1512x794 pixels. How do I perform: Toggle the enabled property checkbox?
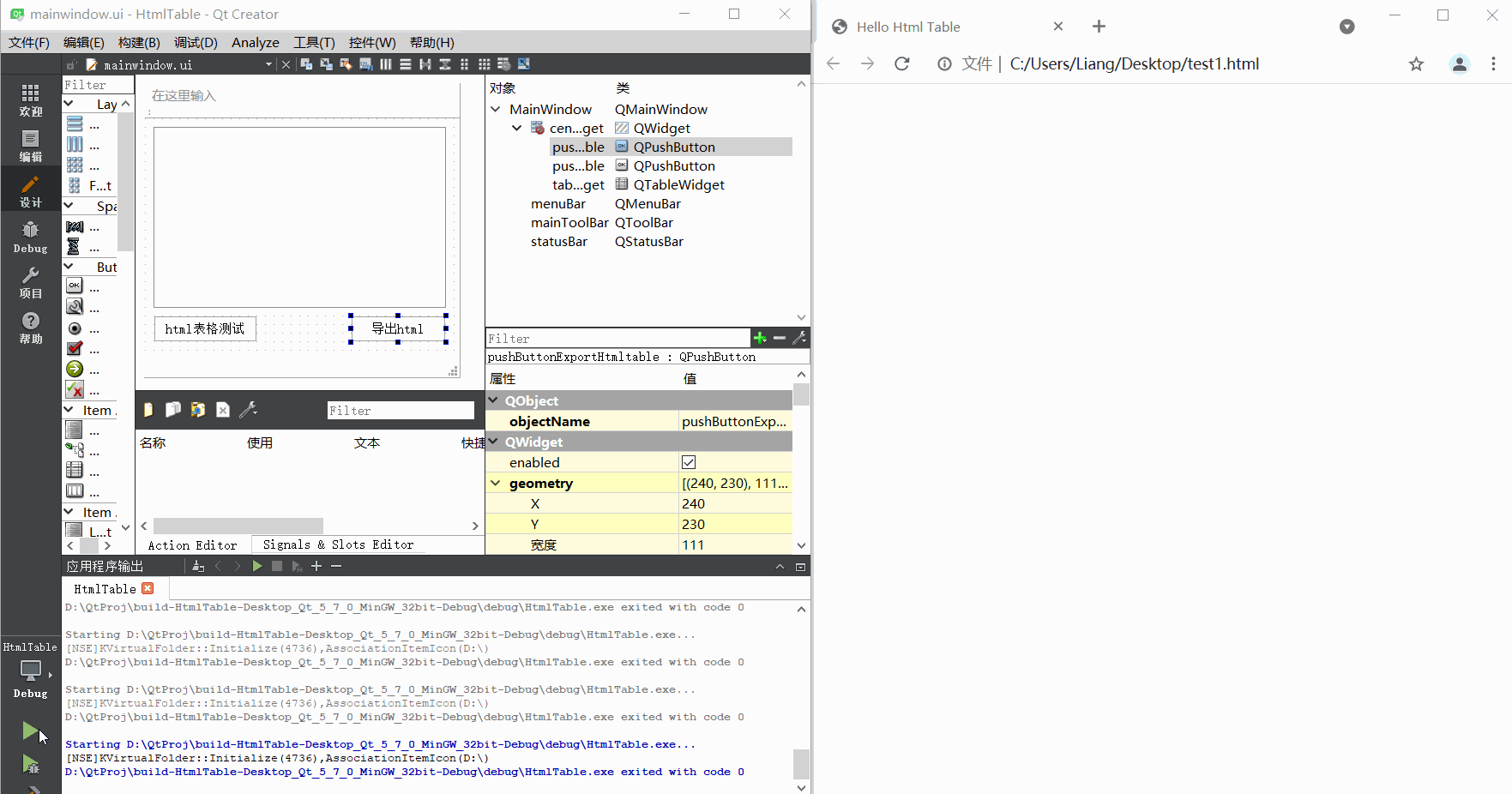[689, 462]
